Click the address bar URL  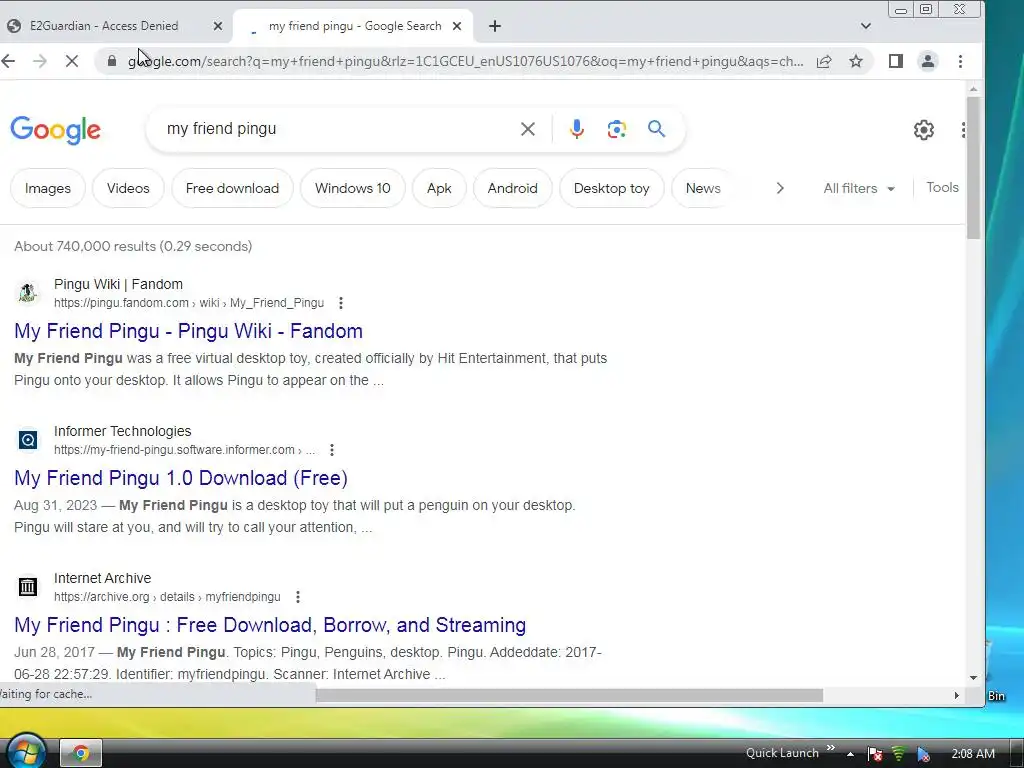[x=466, y=61]
